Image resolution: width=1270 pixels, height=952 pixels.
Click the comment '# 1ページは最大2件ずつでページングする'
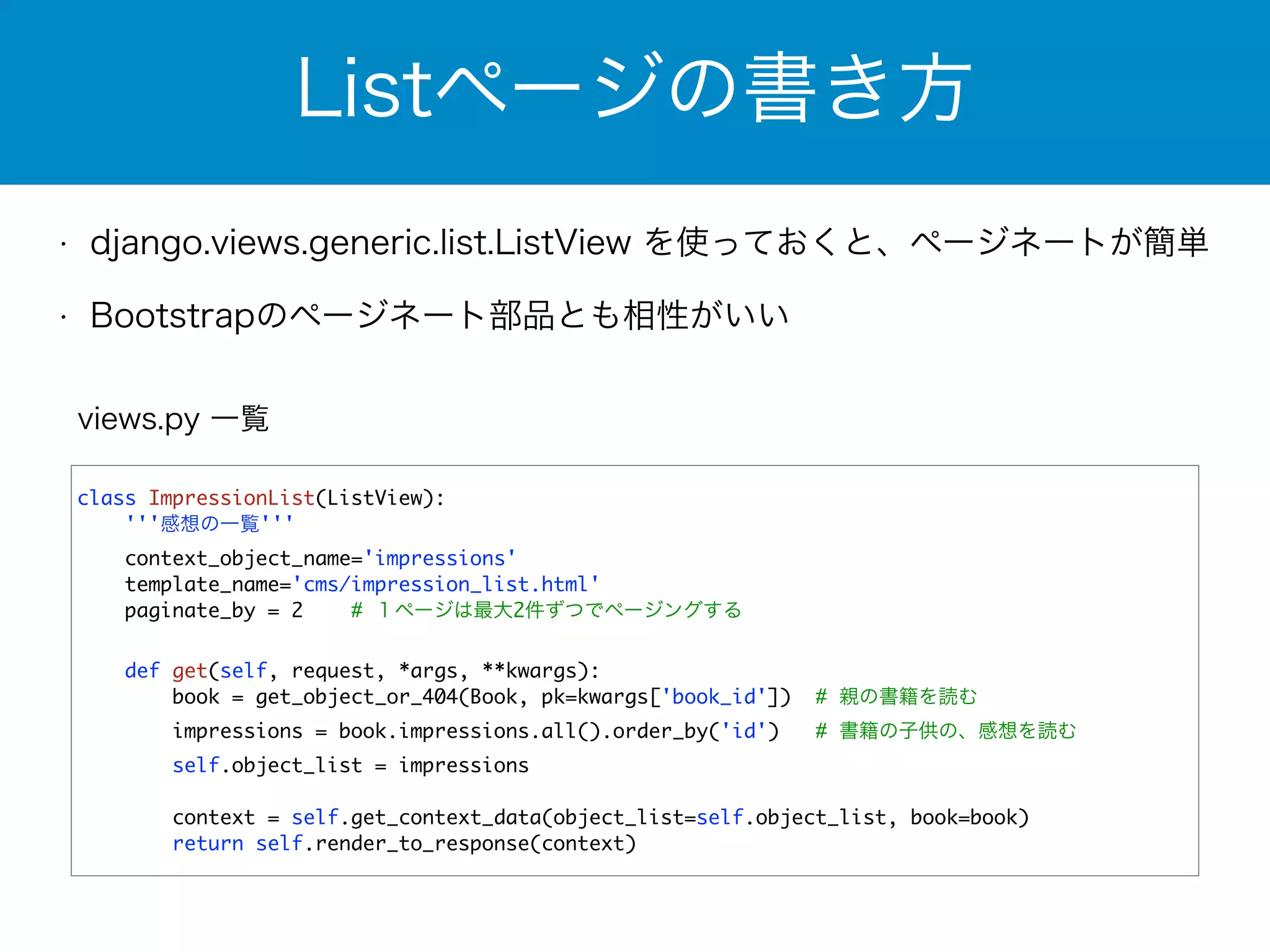pyautogui.click(x=546, y=610)
